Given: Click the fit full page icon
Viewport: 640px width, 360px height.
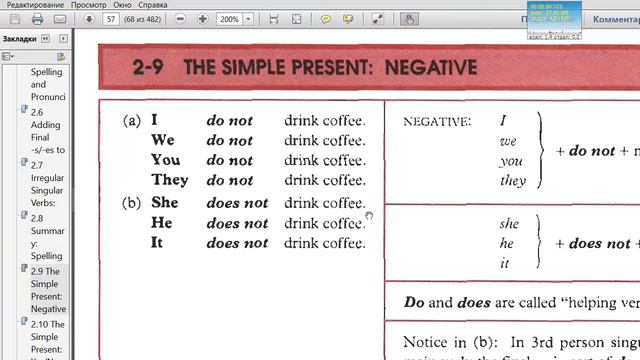Looking at the screenshot, I should click(296, 19).
